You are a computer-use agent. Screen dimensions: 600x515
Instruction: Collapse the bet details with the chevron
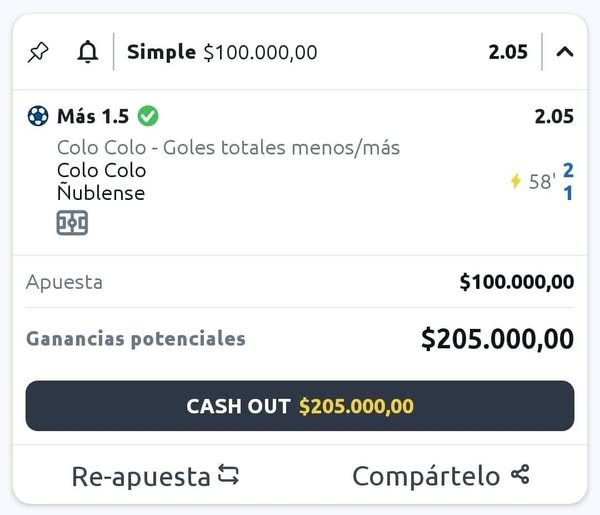pyautogui.click(x=565, y=52)
